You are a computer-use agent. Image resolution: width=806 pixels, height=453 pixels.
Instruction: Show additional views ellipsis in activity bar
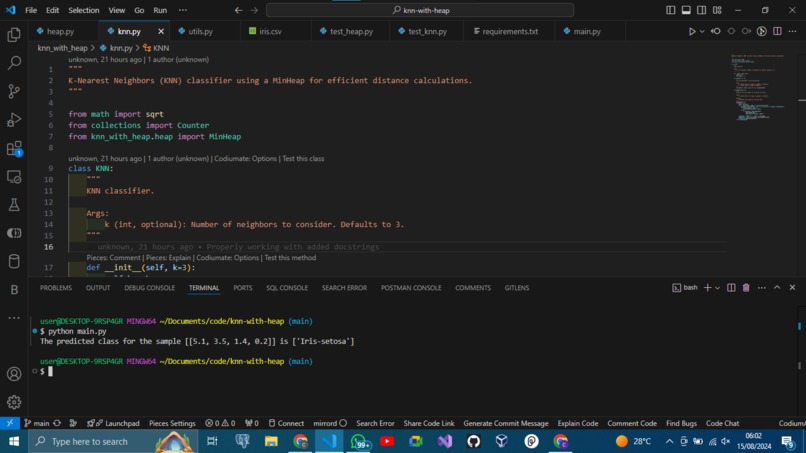click(x=14, y=318)
